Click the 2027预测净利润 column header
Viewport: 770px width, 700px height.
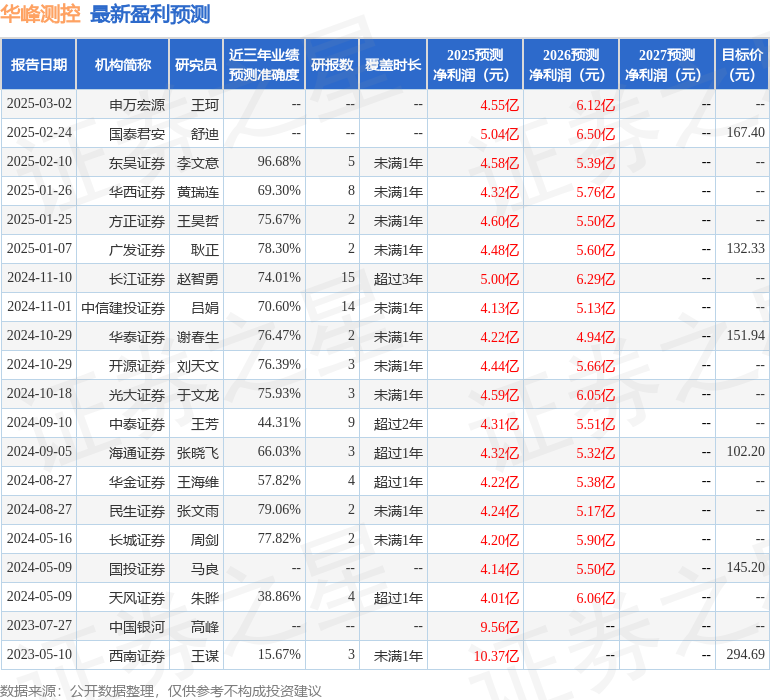pyautogui.click(x=666, y=65)
